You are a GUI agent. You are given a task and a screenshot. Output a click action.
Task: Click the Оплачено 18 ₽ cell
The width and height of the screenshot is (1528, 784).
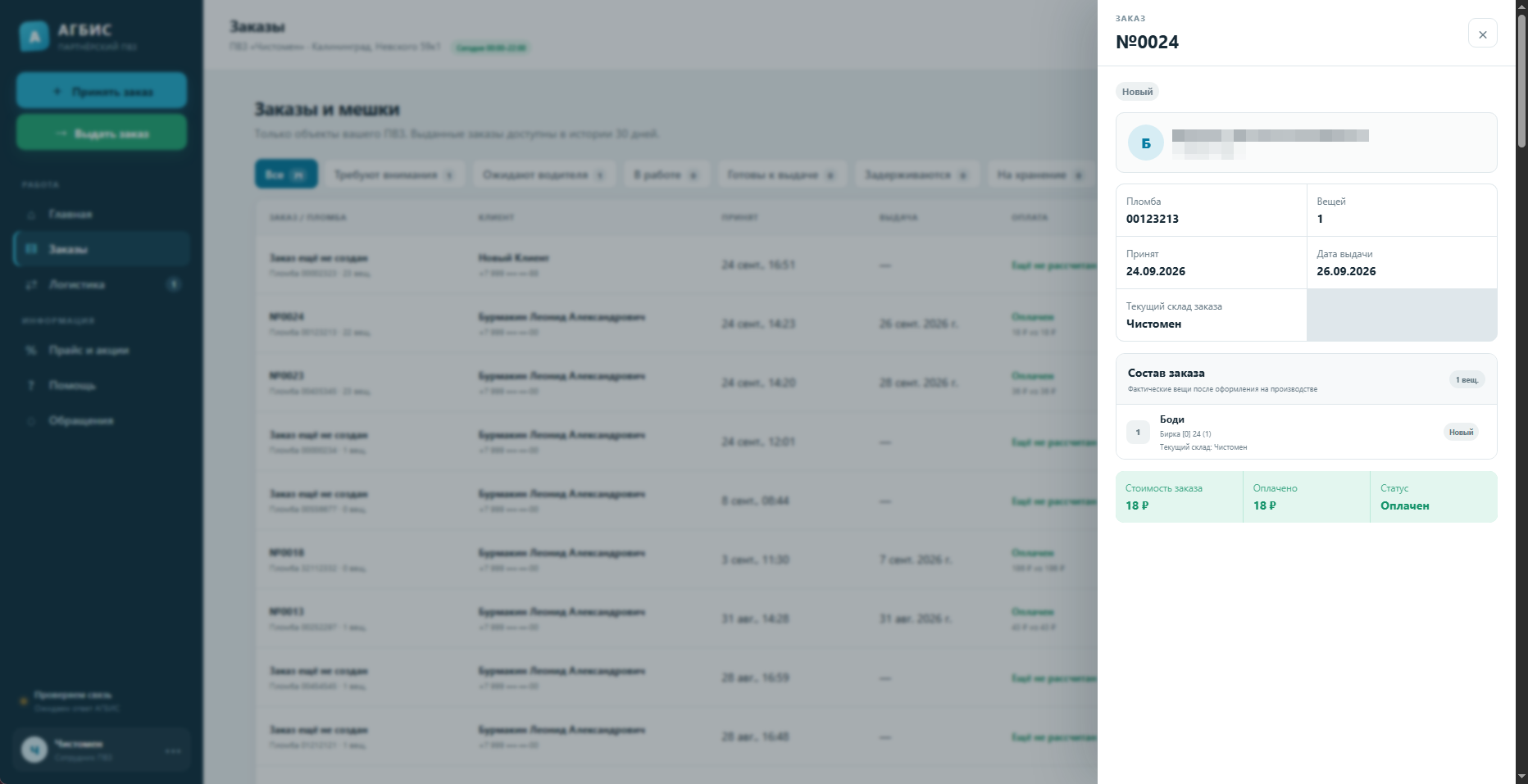(1306, 496)
